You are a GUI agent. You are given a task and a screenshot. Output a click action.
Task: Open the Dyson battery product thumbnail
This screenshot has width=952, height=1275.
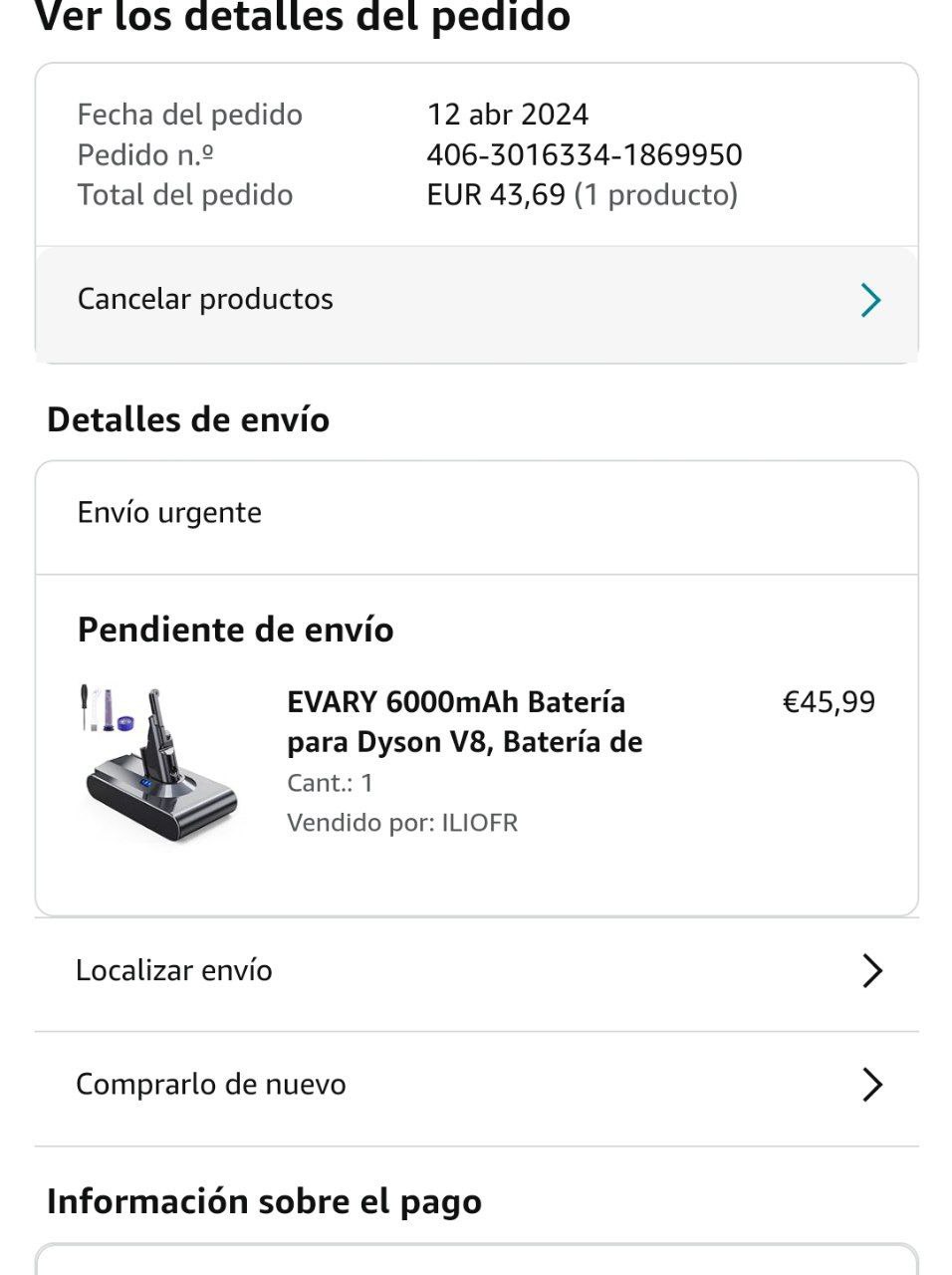click(159, 764)
